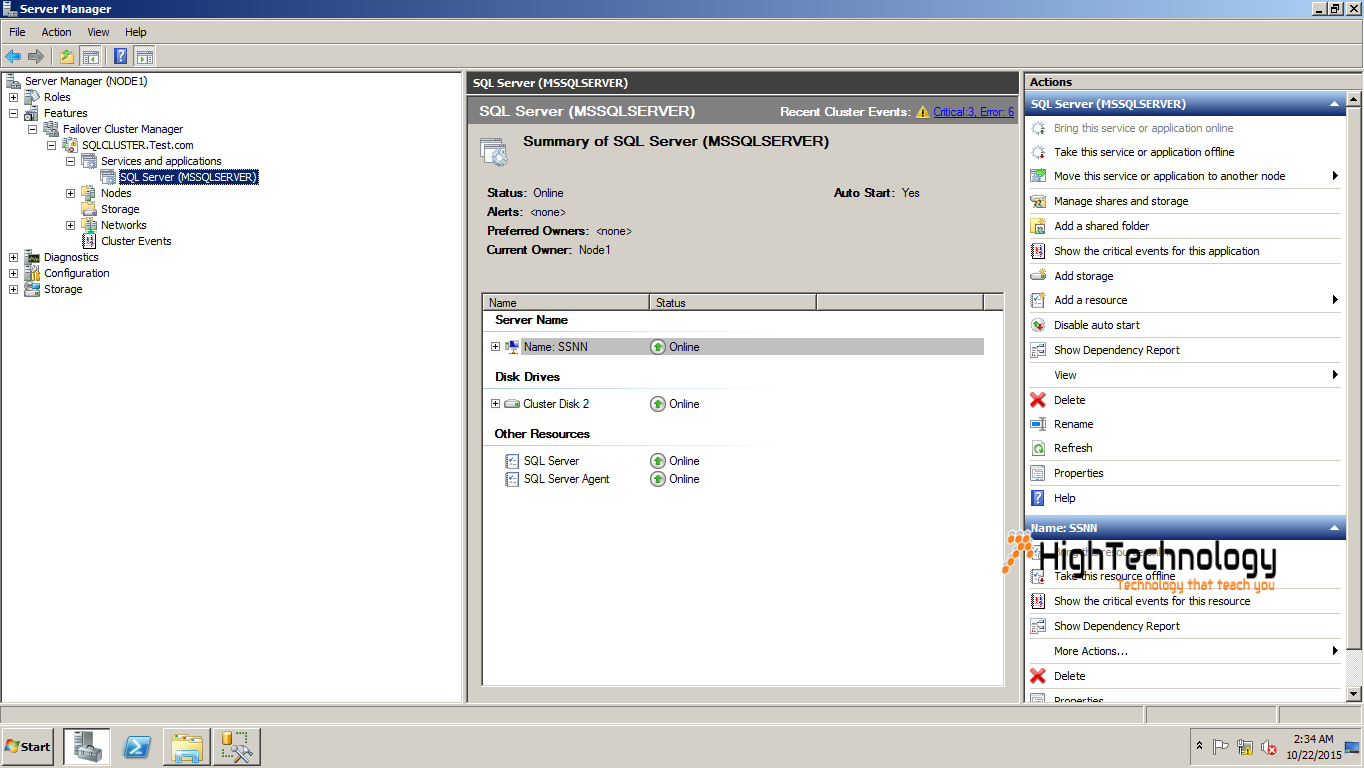Expand the Storage root tree node
1364x768 pixels.
[13, 289]
